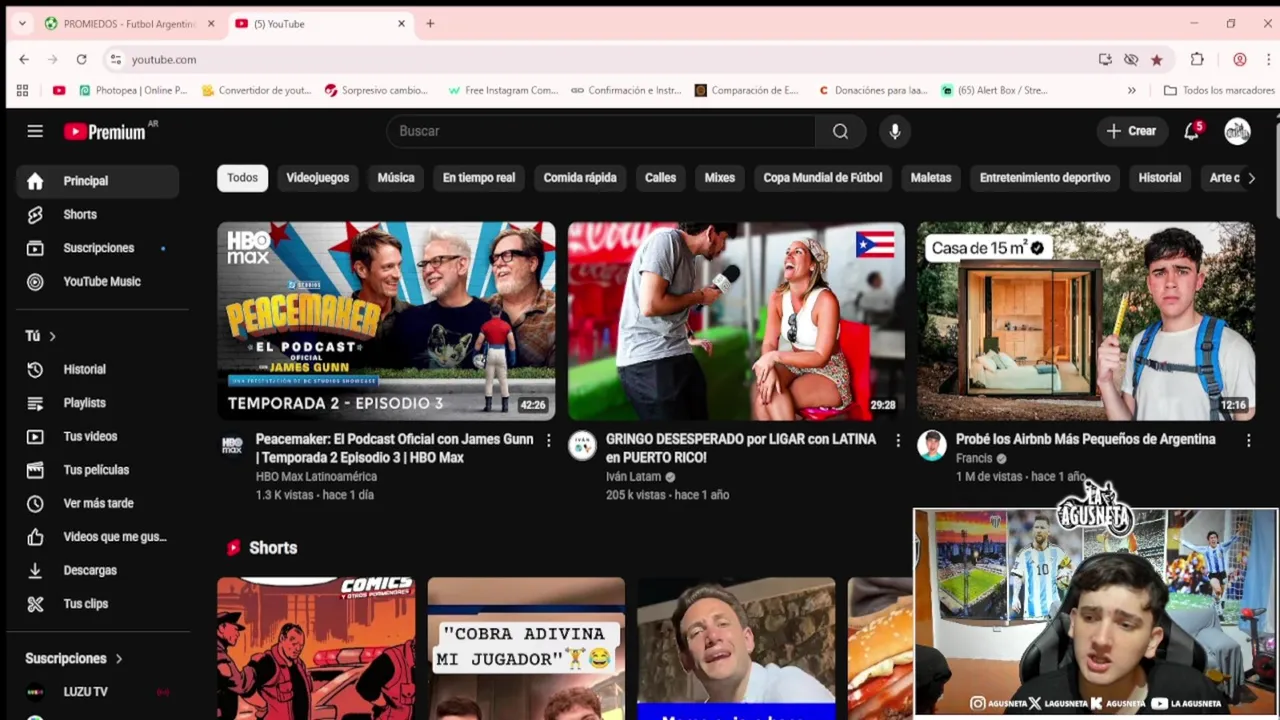1280x720 pixels.
Task: Open the Comics police short thumbnail
Action: [316, 648]
